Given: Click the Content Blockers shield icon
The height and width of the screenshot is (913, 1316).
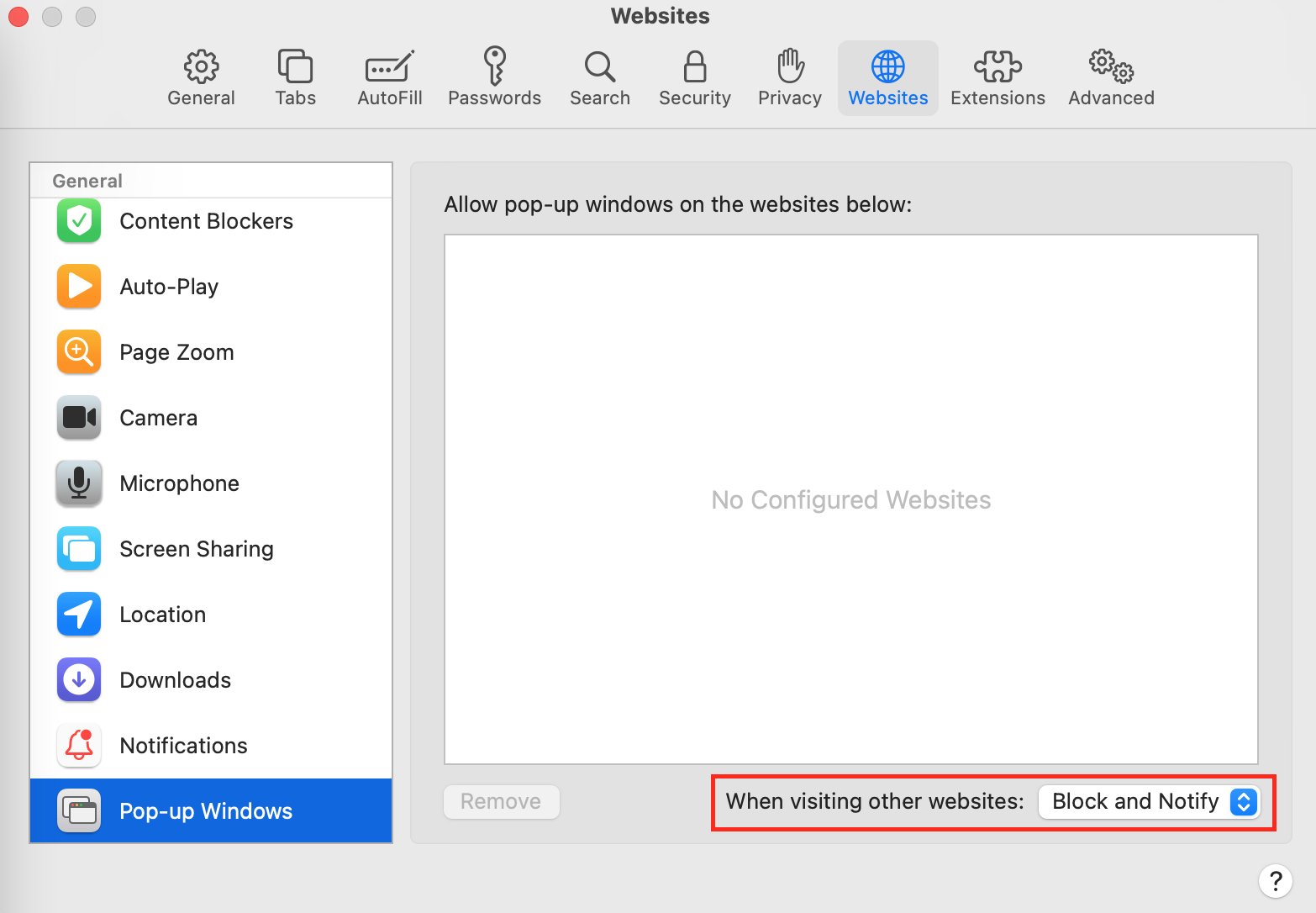Looking at the screenshot, I should tap(79, 221).
